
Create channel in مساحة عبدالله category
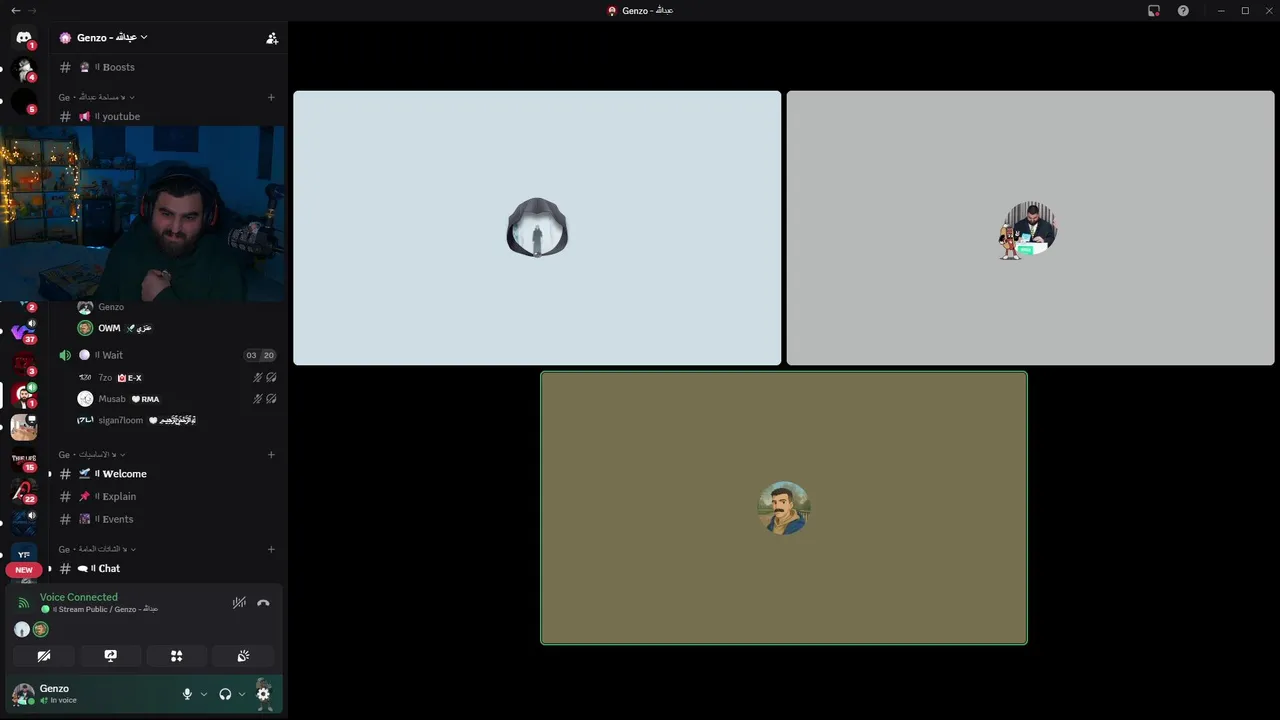pyautogui.click(x=271, y=97)
